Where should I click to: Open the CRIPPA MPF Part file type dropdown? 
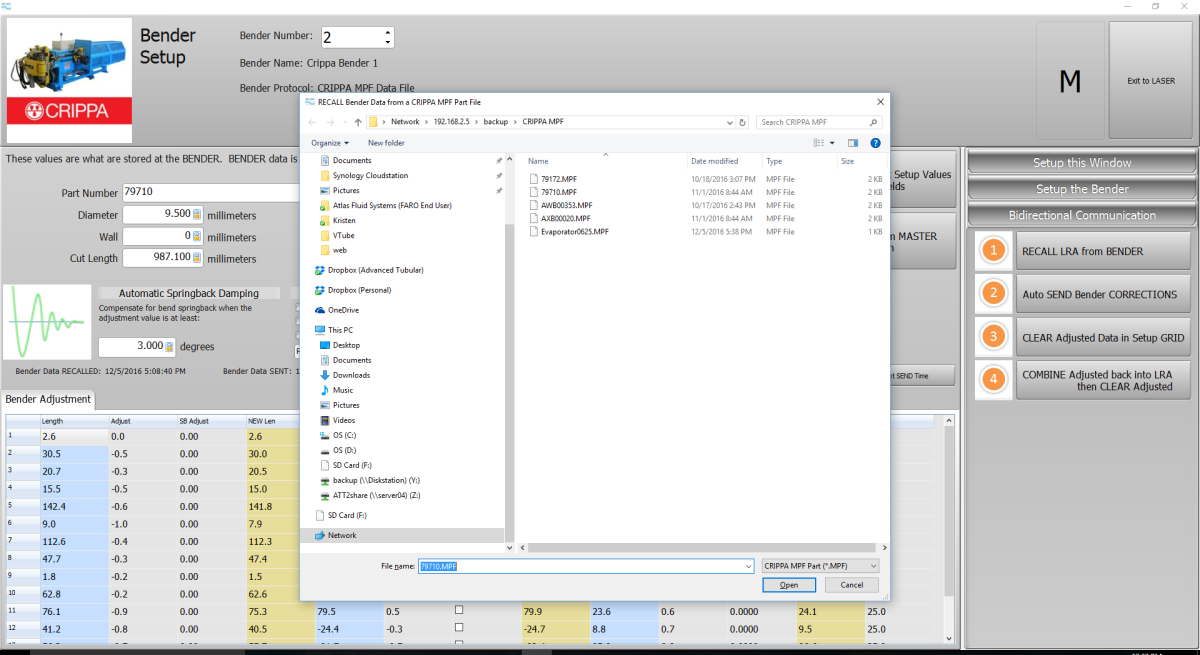[x=820, y=566]
